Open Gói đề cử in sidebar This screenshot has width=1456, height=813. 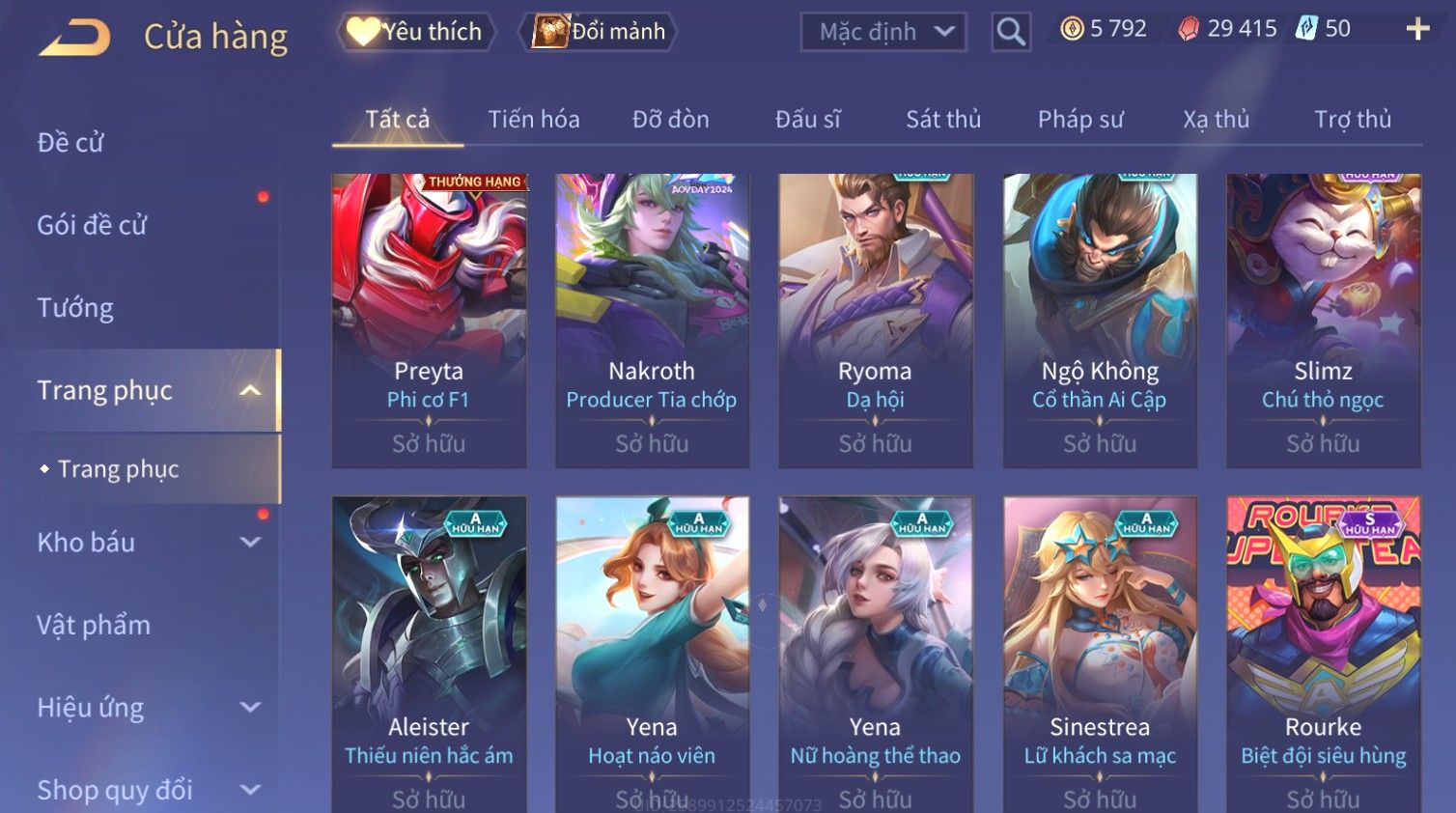(x=92, y=225)
